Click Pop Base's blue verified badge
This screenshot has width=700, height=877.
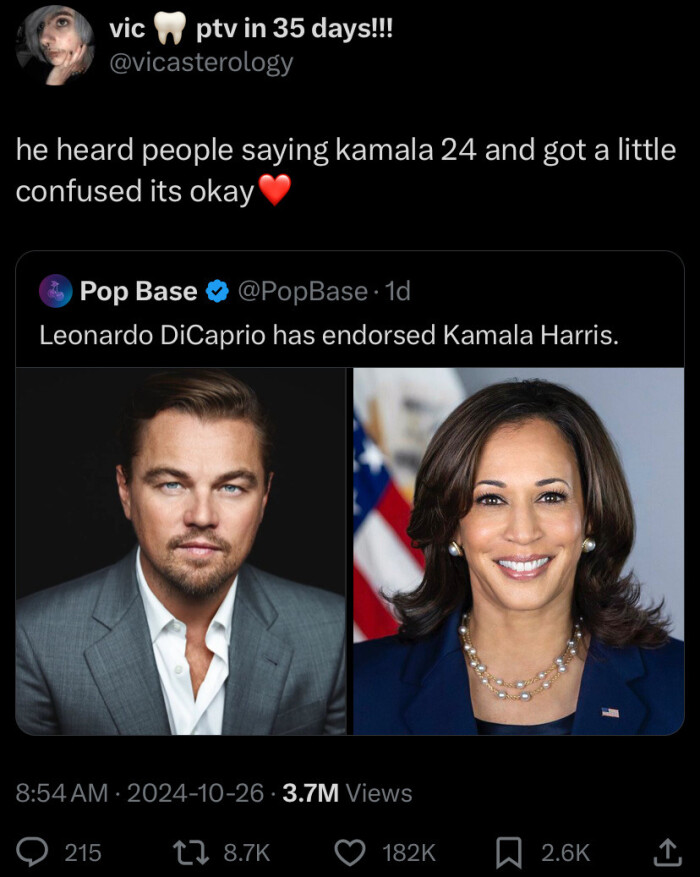click(217, 291)
